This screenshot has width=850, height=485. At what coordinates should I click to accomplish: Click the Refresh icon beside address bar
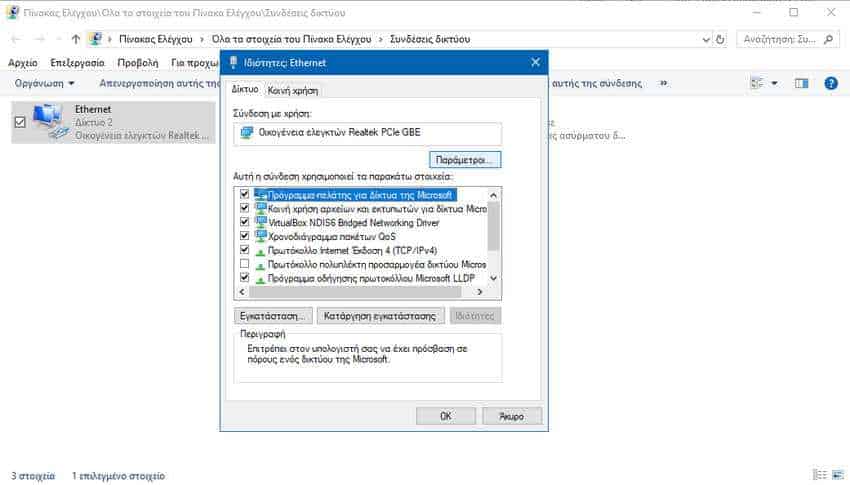click(720, 39)
